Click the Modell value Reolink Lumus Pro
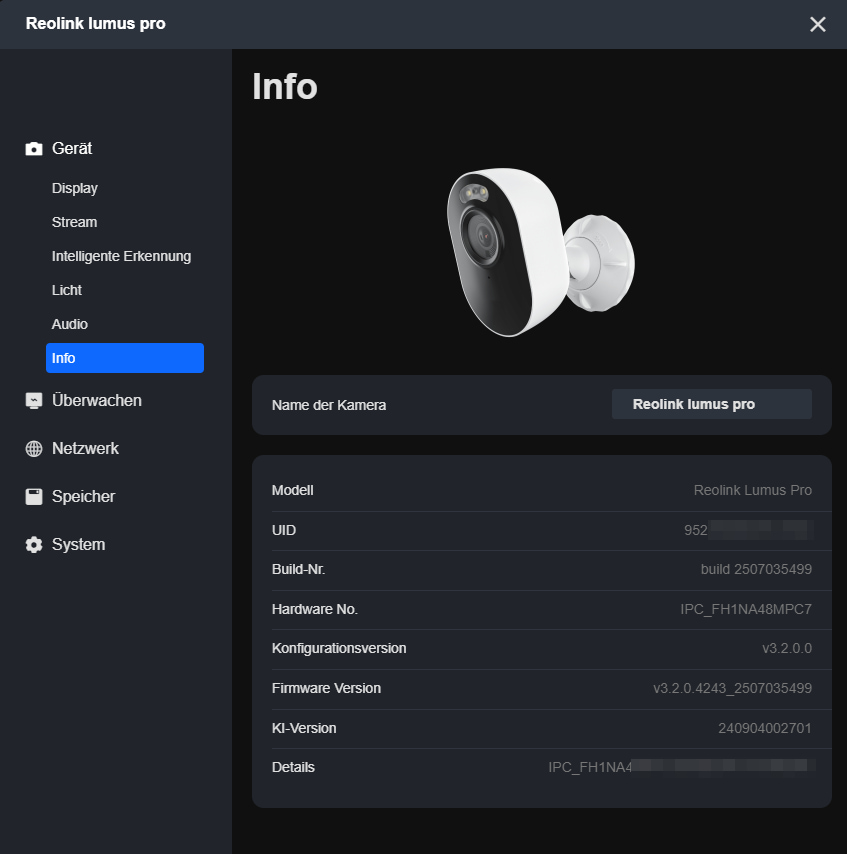 point(752,490)
